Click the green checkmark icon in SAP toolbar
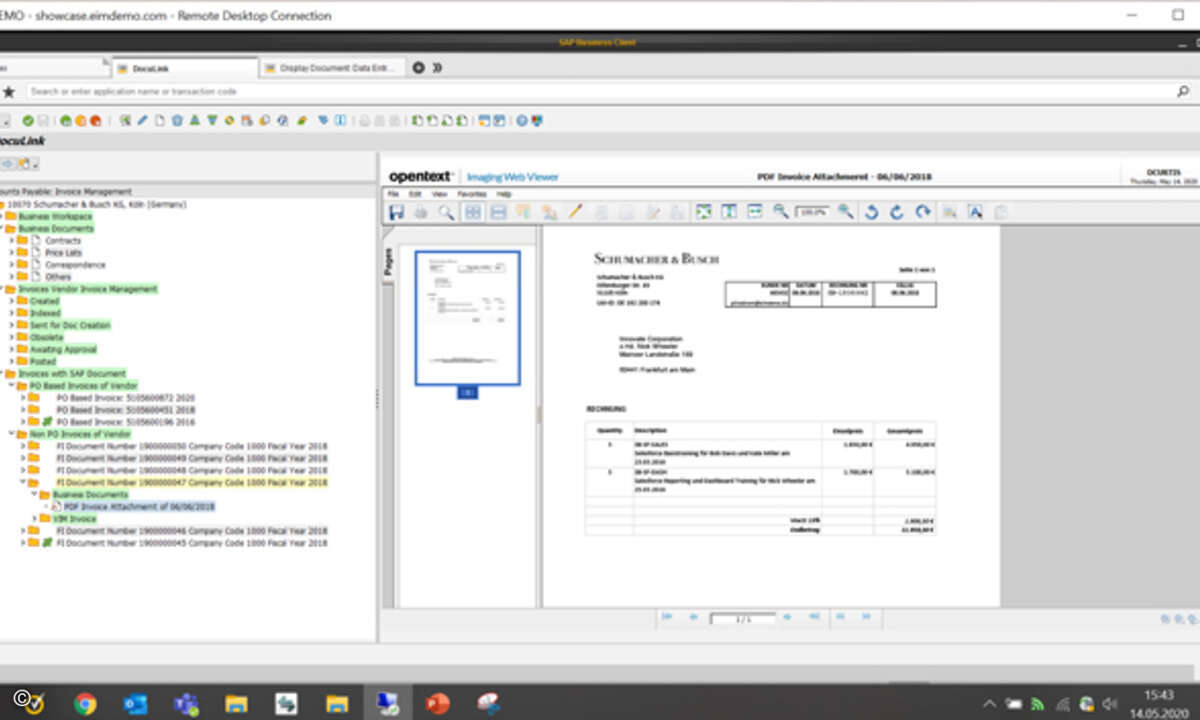1200x720 pixels. [x=28, y=121]
